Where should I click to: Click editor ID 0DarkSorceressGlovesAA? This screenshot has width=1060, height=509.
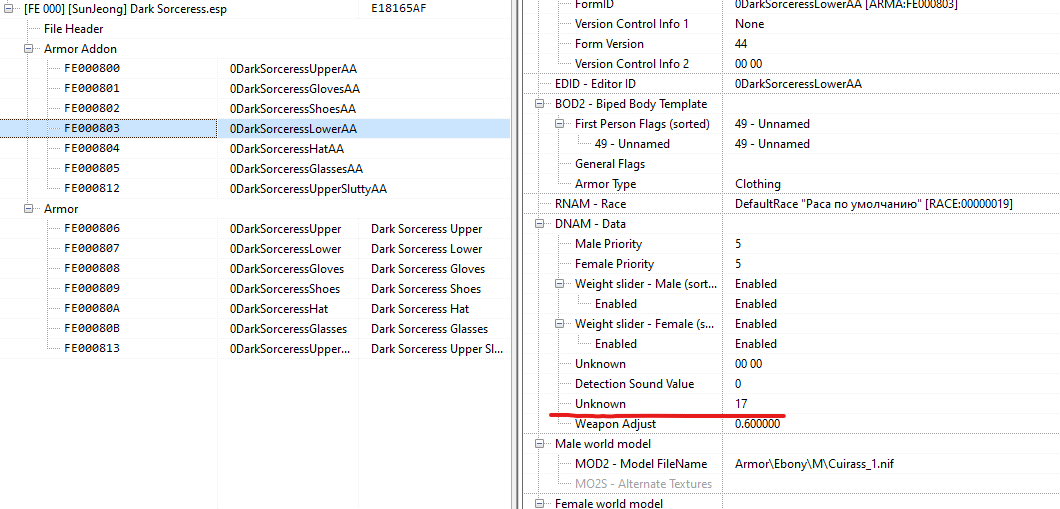point(295,89)
